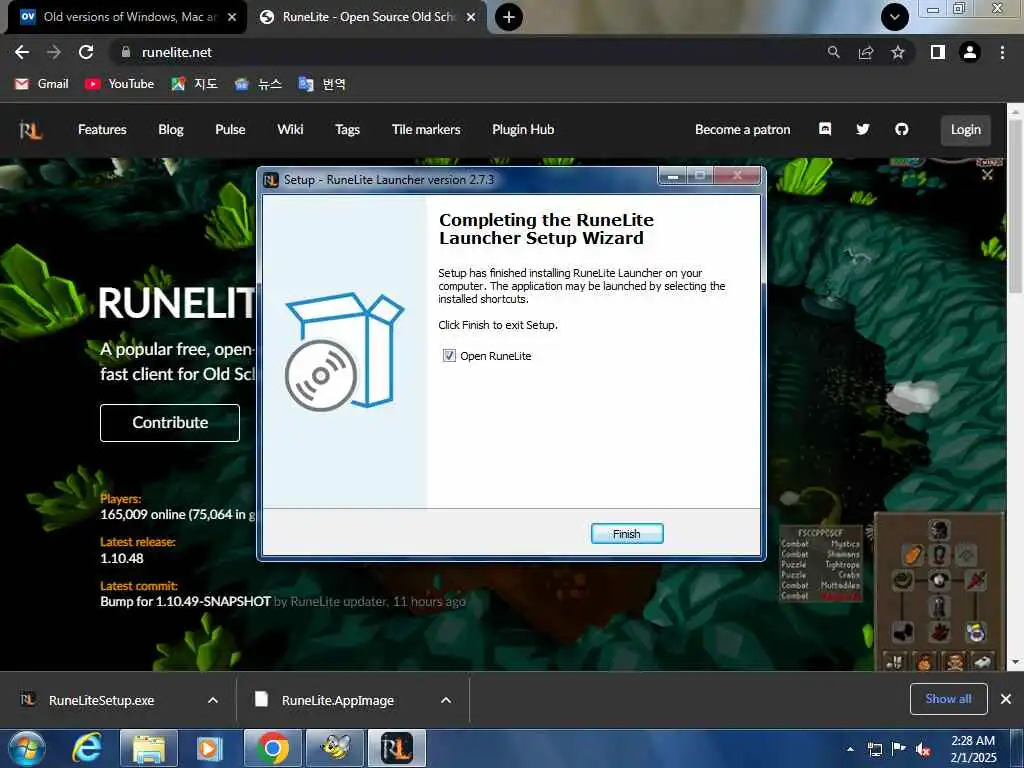Close the RuneLite browser tab
1024x768 pixels.
[x=471, y=17]
